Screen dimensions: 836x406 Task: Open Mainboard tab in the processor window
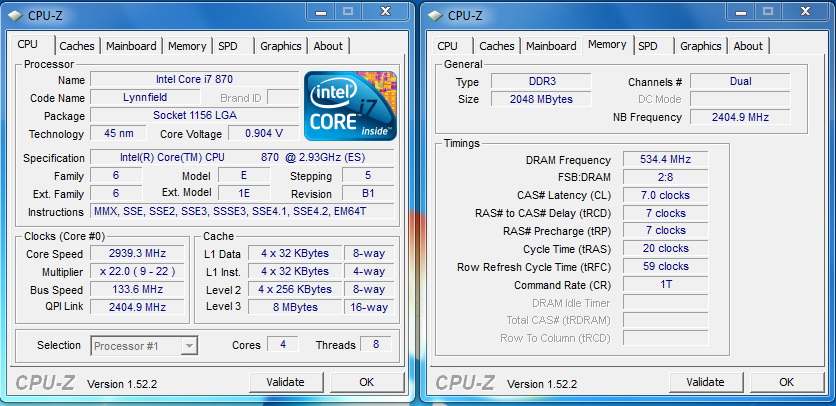131,46
